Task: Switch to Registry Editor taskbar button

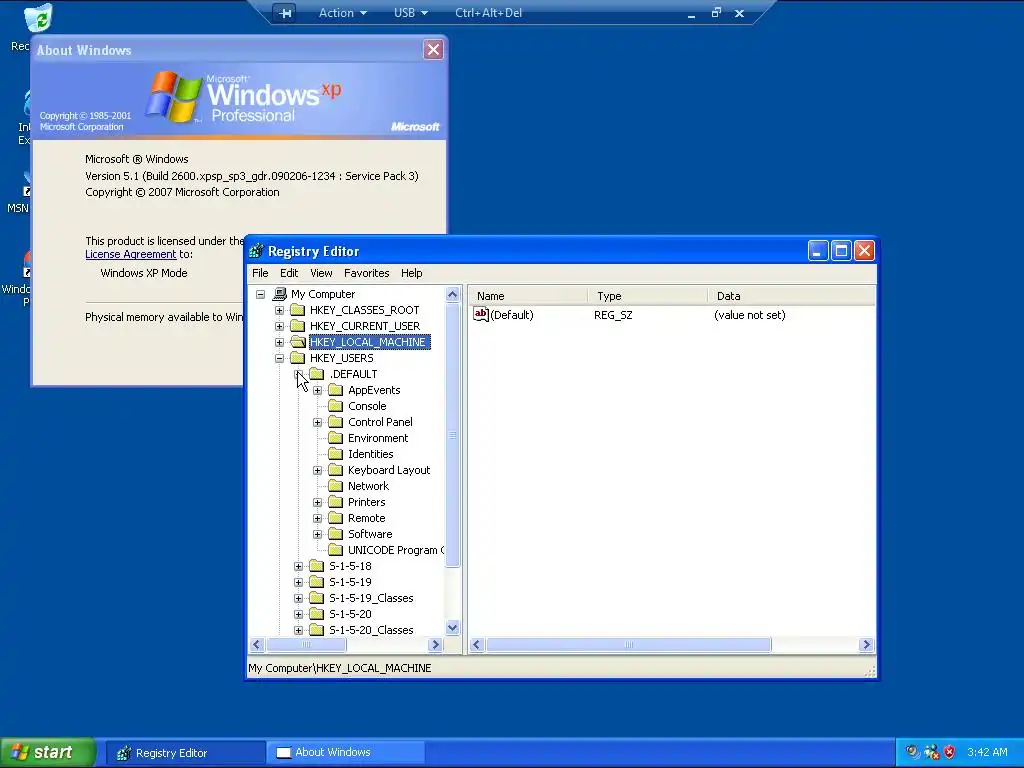Action: point(185,753)
